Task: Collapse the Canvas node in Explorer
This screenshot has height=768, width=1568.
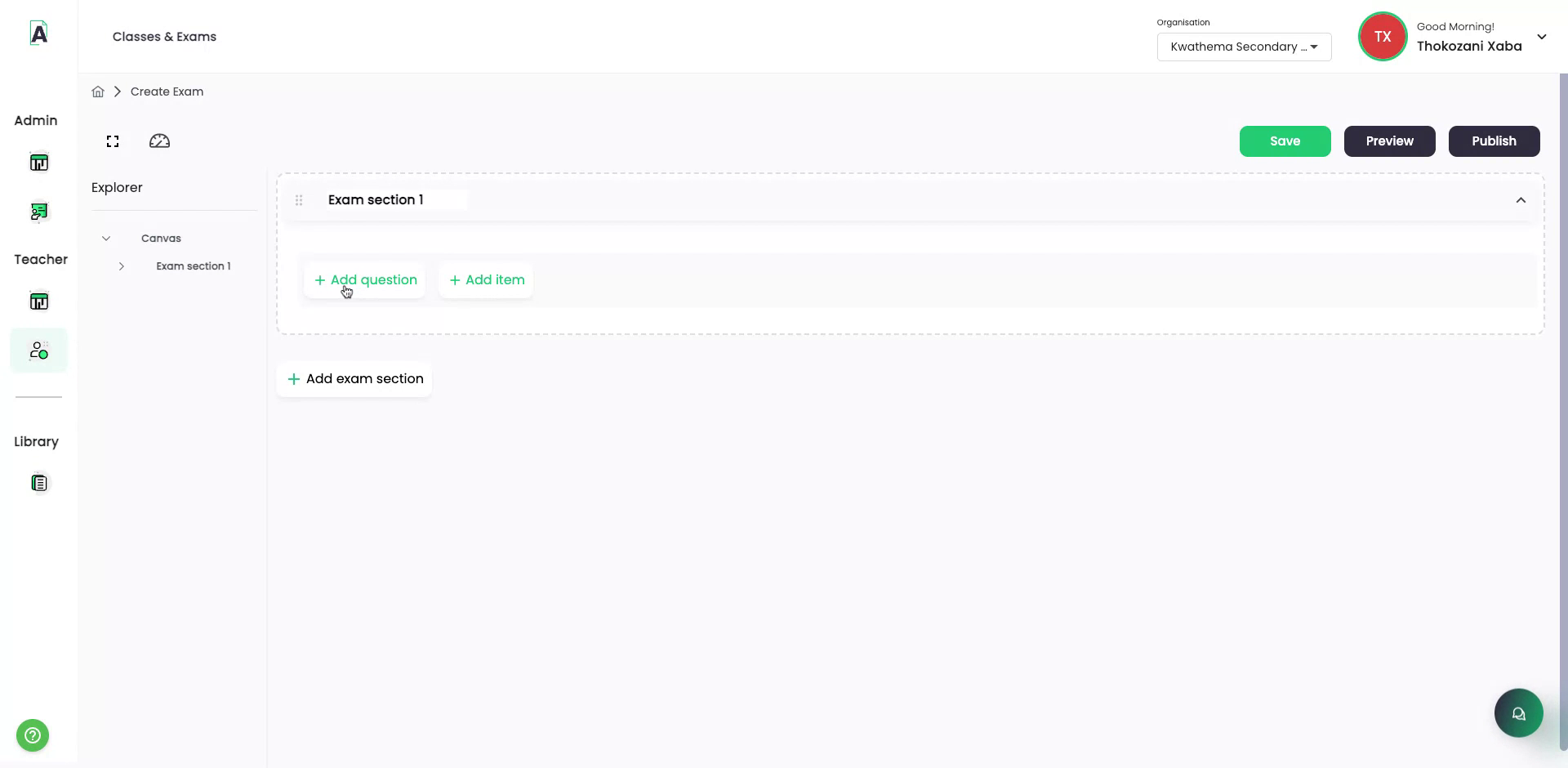Action: [x=106, y=238]
